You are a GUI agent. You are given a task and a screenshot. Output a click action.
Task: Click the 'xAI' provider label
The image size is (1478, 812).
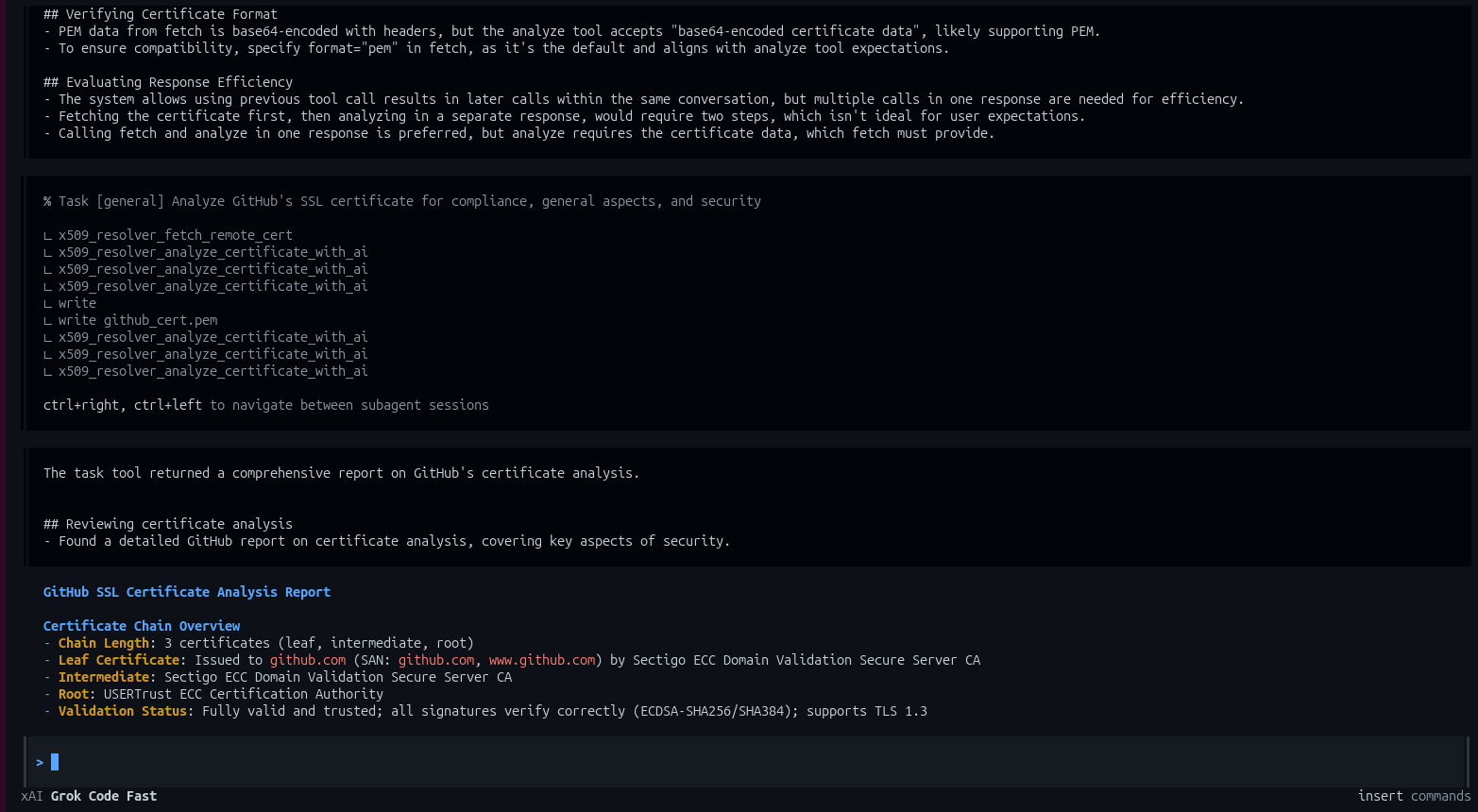(32, 796)
